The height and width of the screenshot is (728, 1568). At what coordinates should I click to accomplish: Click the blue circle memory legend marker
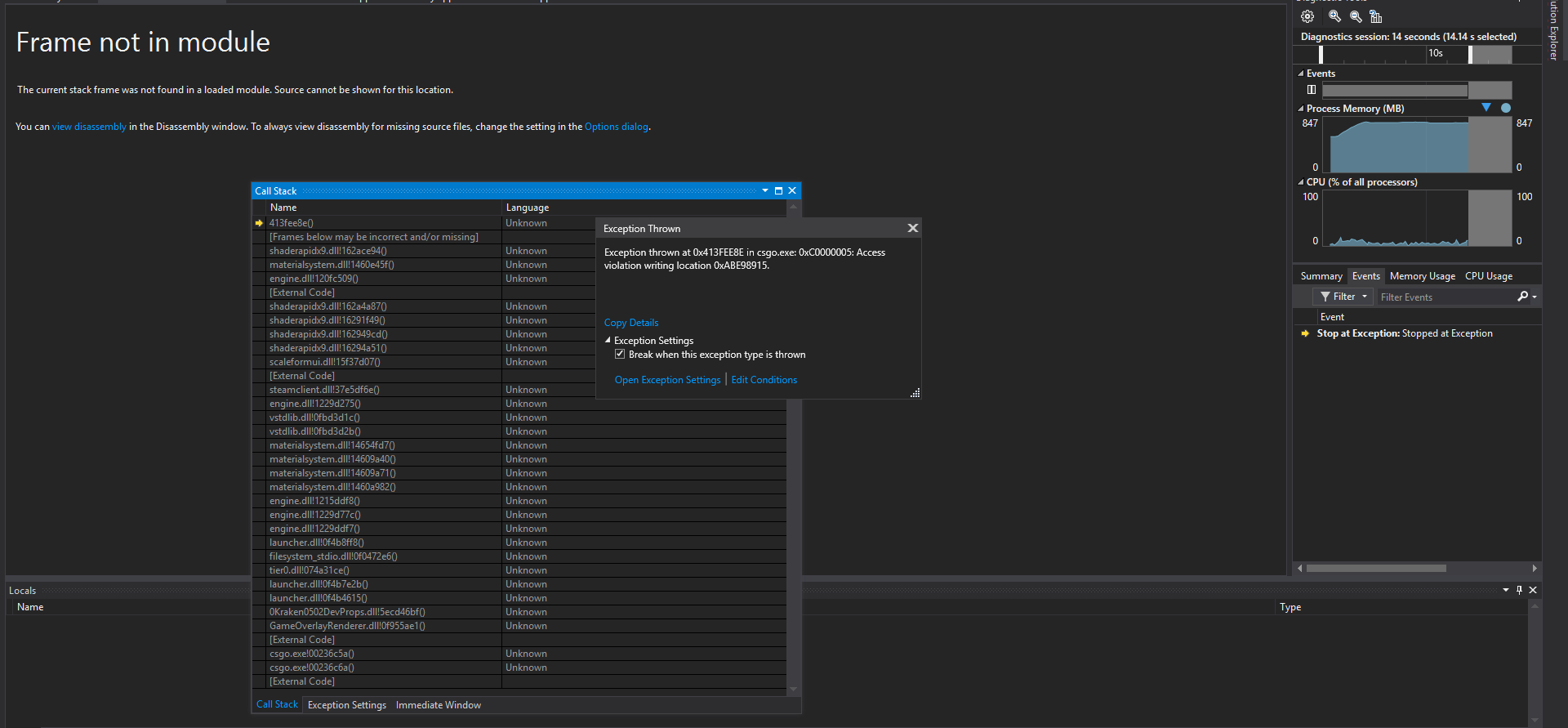1506,108
